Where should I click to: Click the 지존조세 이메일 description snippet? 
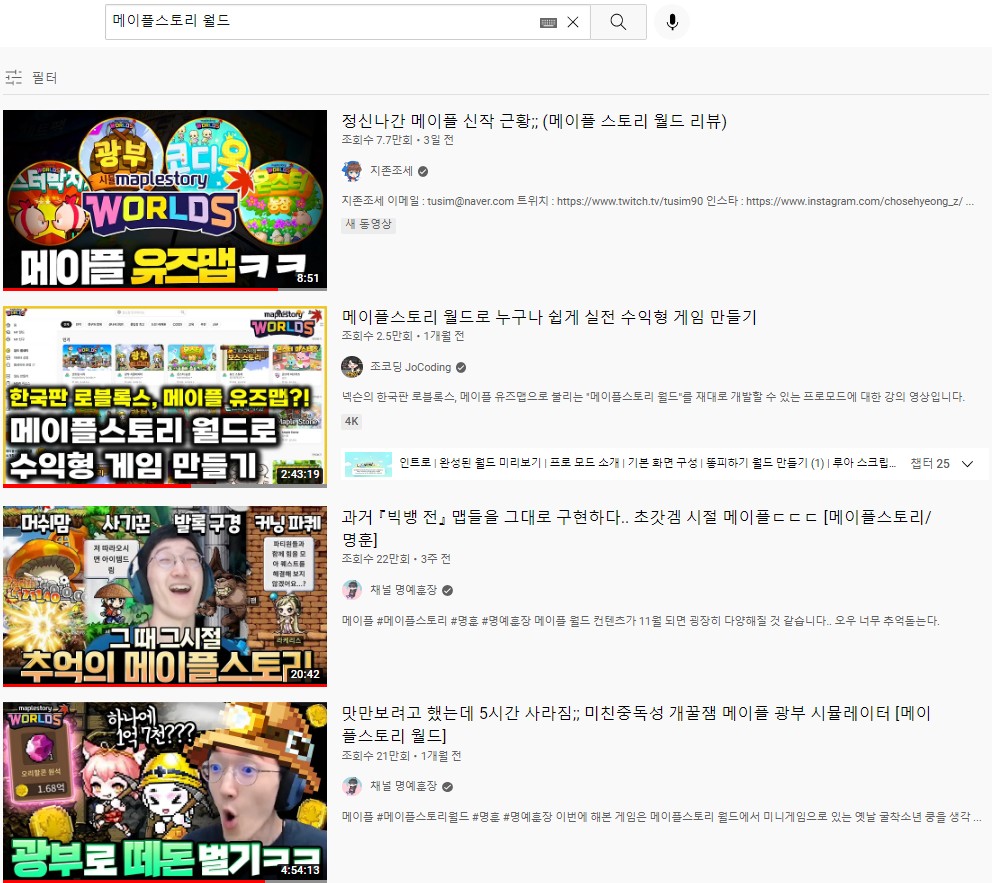coord(658,201)
